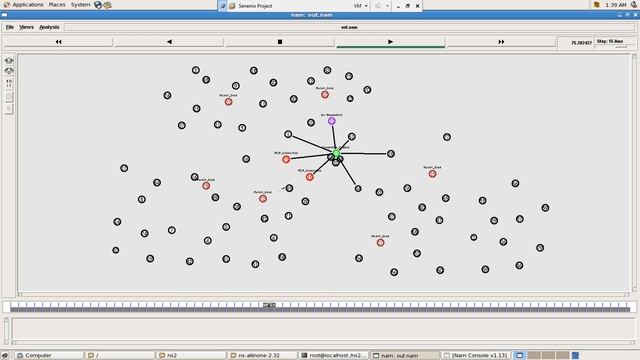Click the clock showing 1:39 AM

(616, 5)
